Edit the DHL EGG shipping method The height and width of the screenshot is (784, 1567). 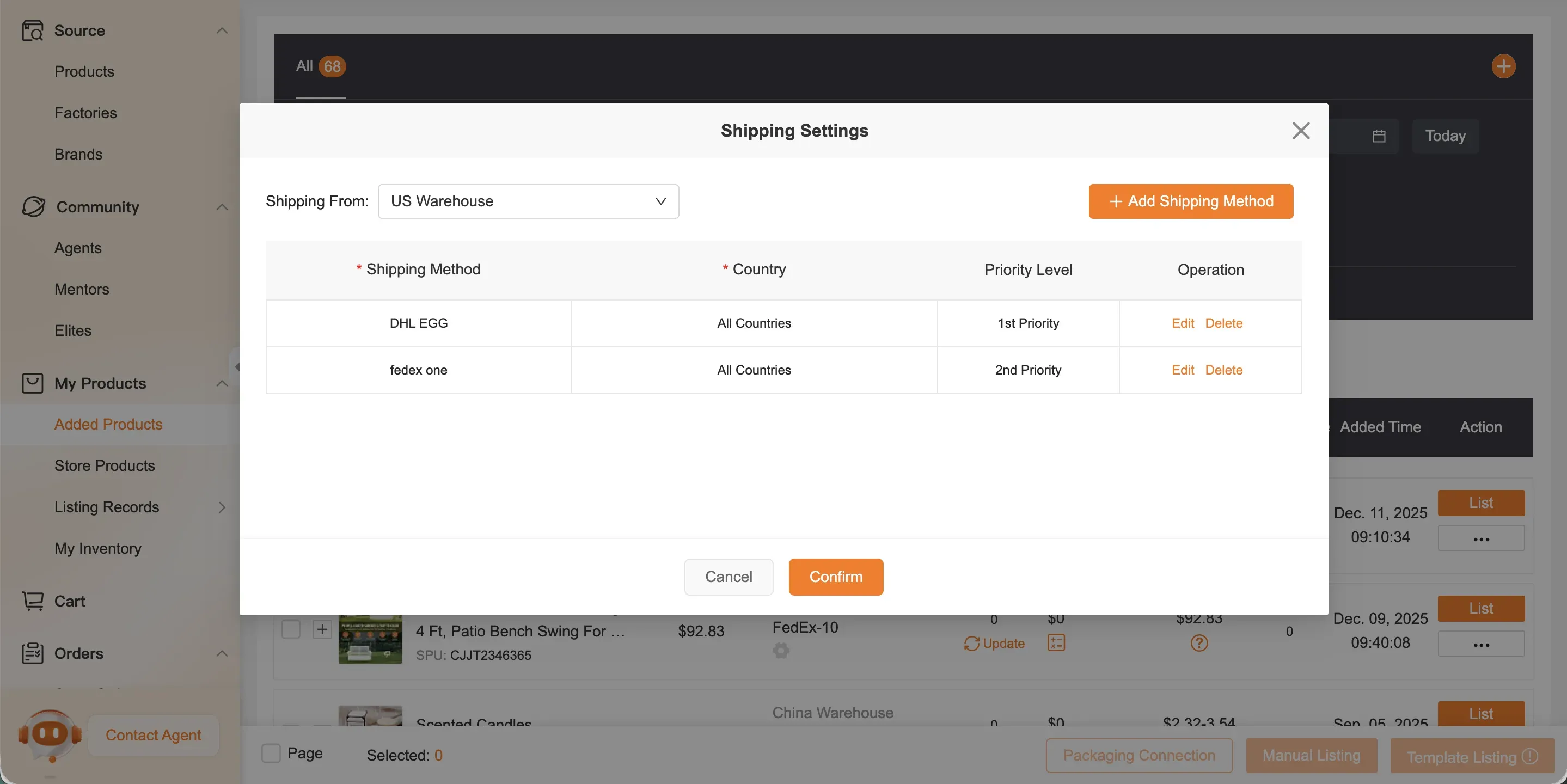1182,323
